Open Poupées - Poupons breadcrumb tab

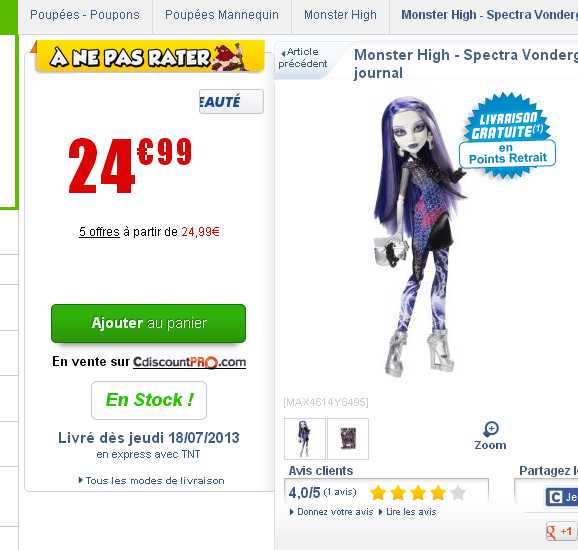click(x=85, y=15)
